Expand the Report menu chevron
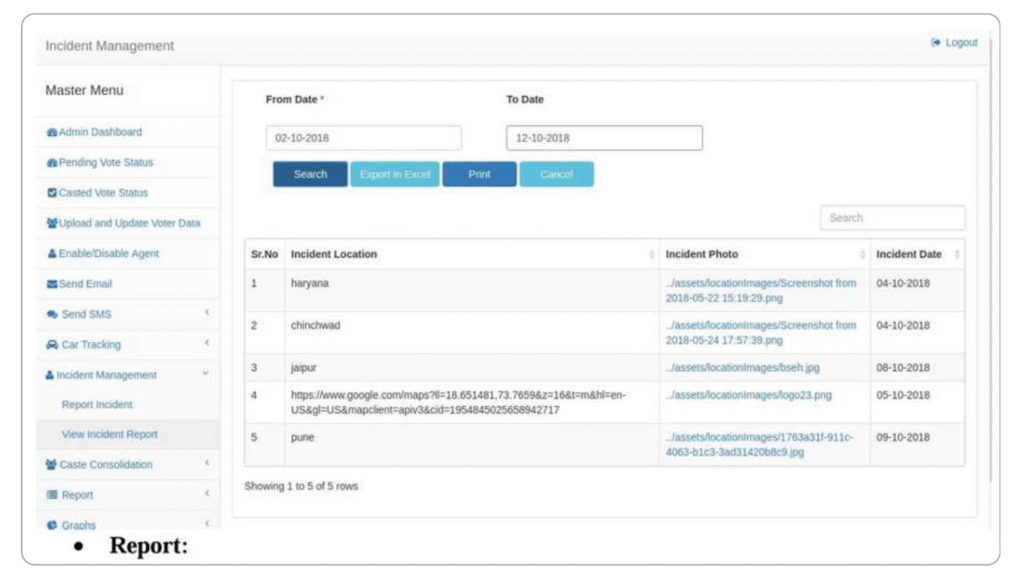Screen dimensions: 1024x577 click(x=207, y=494)
